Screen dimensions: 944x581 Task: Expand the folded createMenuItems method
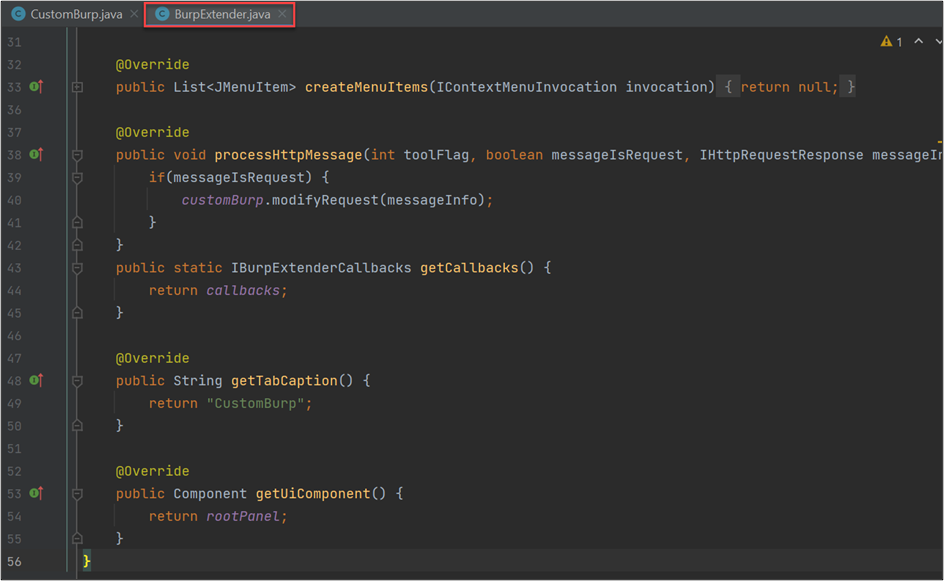77,88
